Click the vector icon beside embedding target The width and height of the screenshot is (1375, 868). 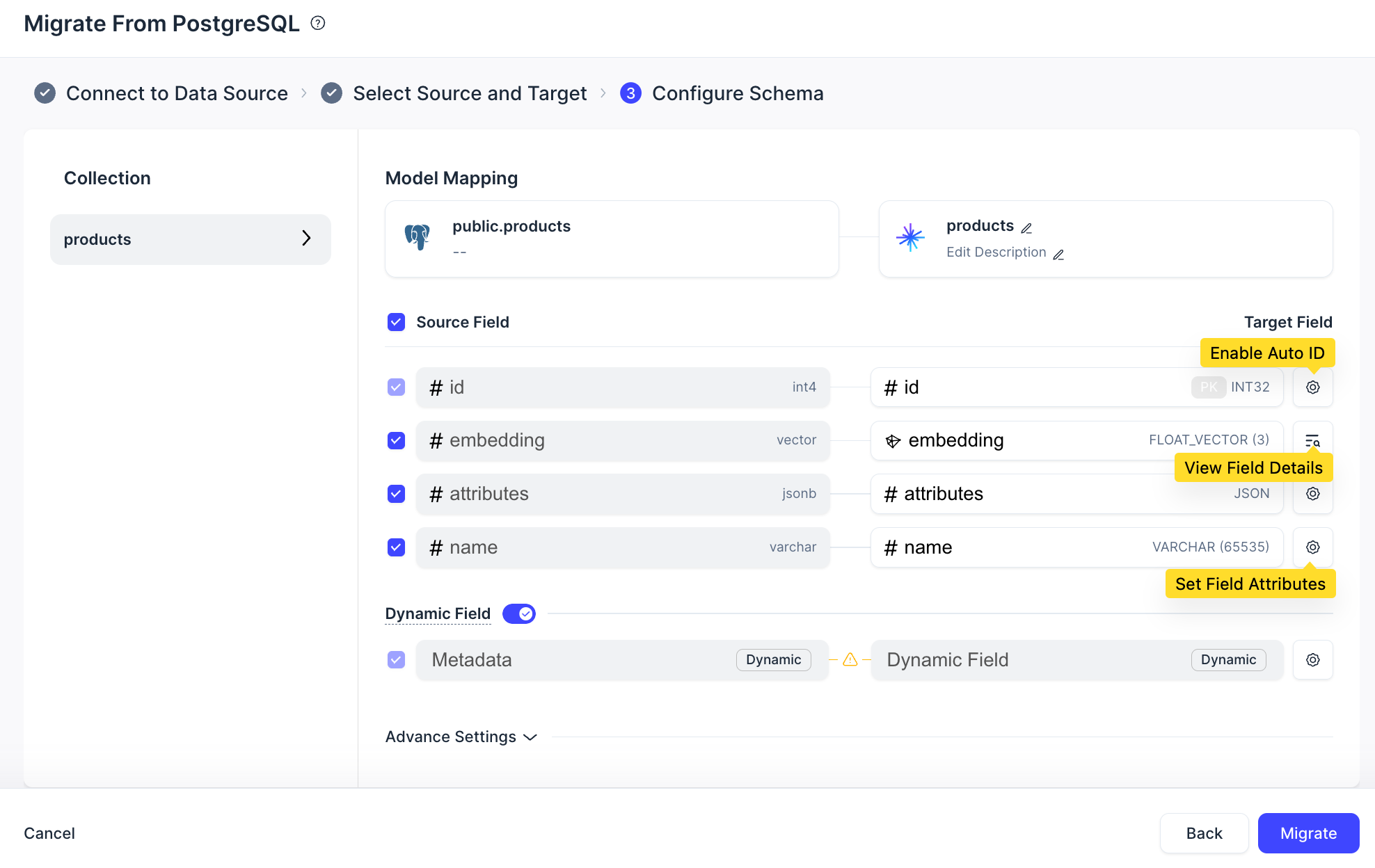[x=893, y=441]
